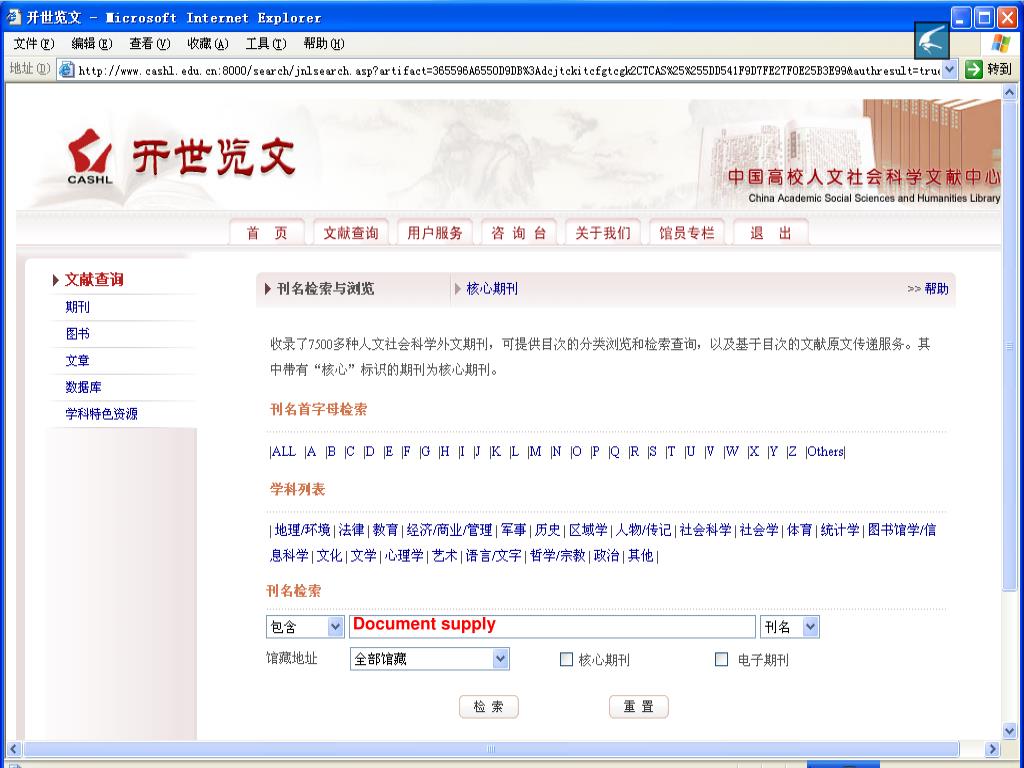Screen dimensions: 1024x768
Task: Click the URL address bar field
Action: (x=508, y=70)
